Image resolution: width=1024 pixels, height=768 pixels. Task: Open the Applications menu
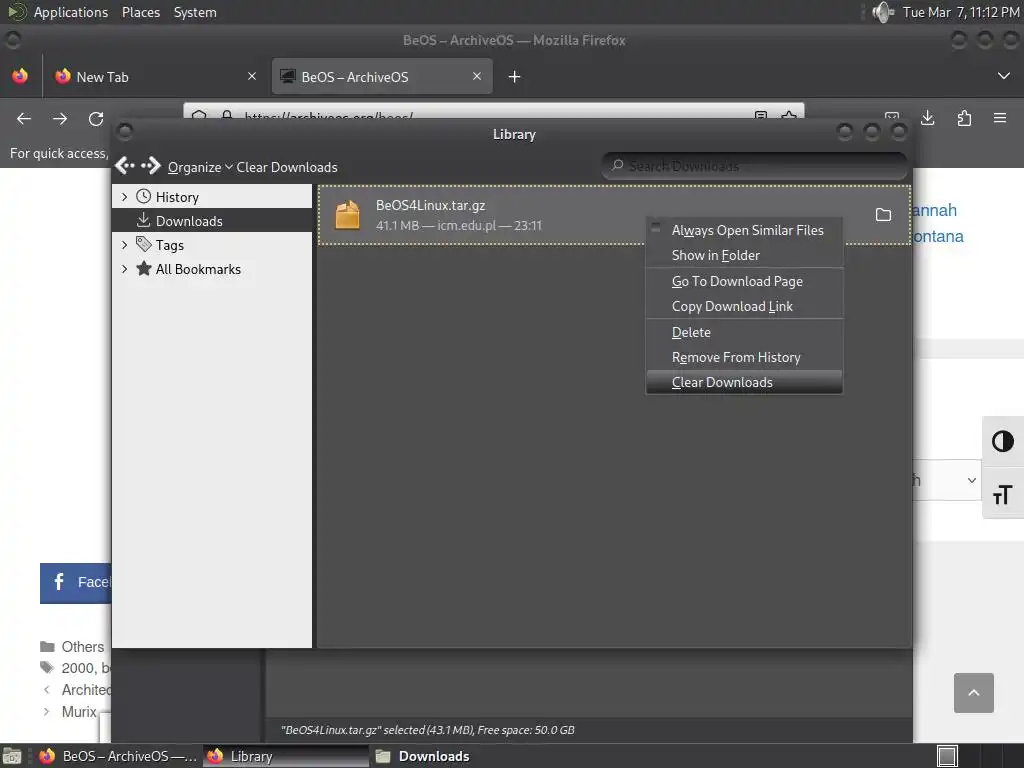[71, 12]
